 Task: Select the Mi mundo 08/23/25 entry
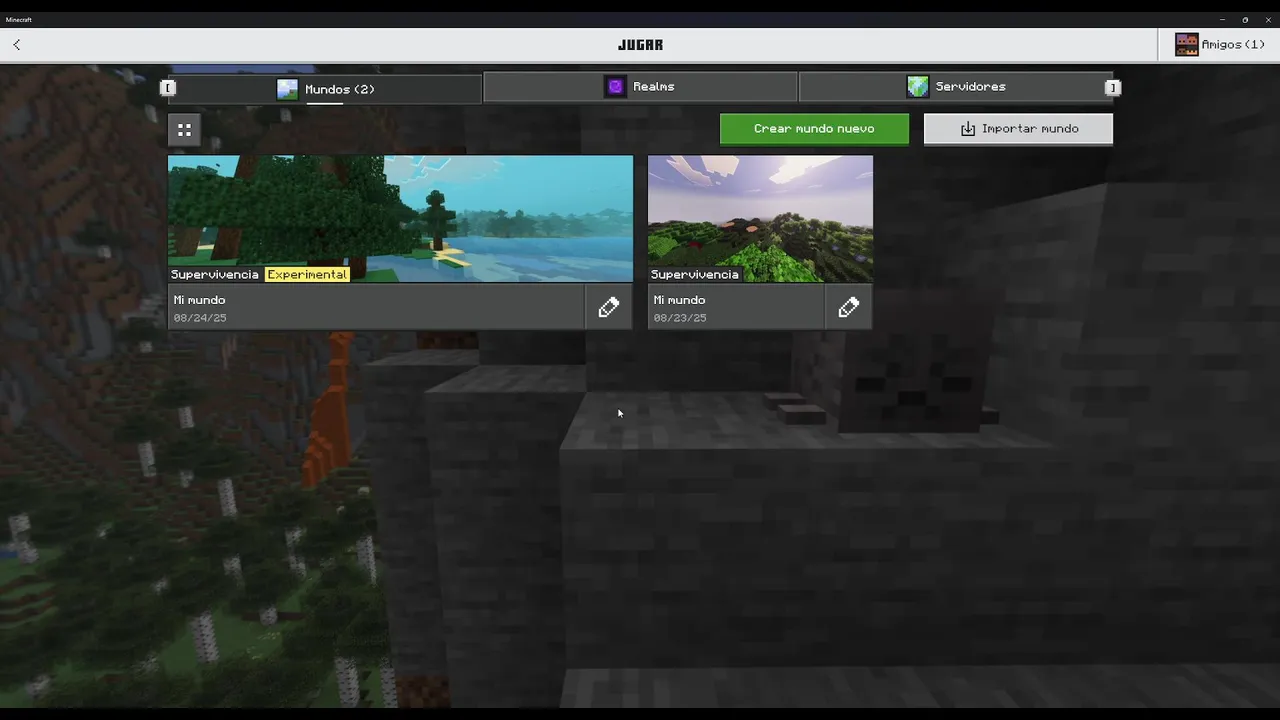[736, 308]
